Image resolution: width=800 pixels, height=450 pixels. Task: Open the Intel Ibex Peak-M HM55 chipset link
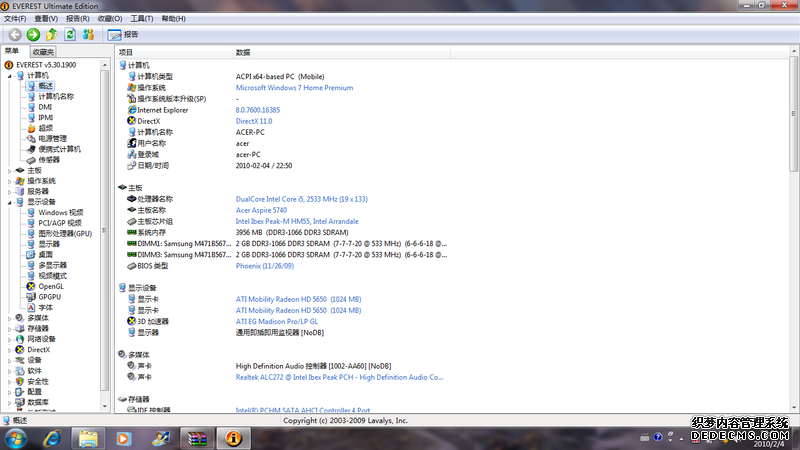tap(297, 221)
